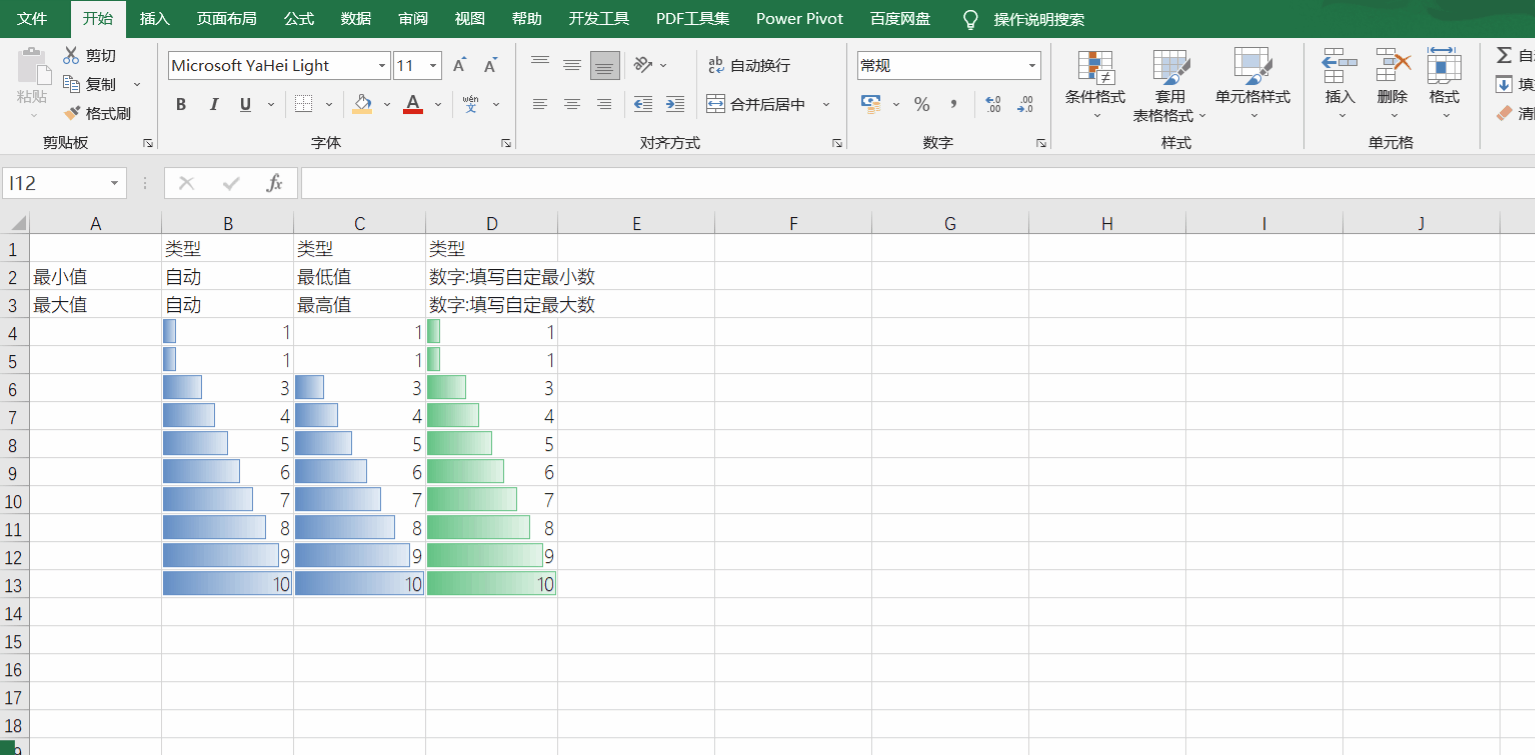
Task: Open the font size dropdown
Action: [x=433, y=66]
